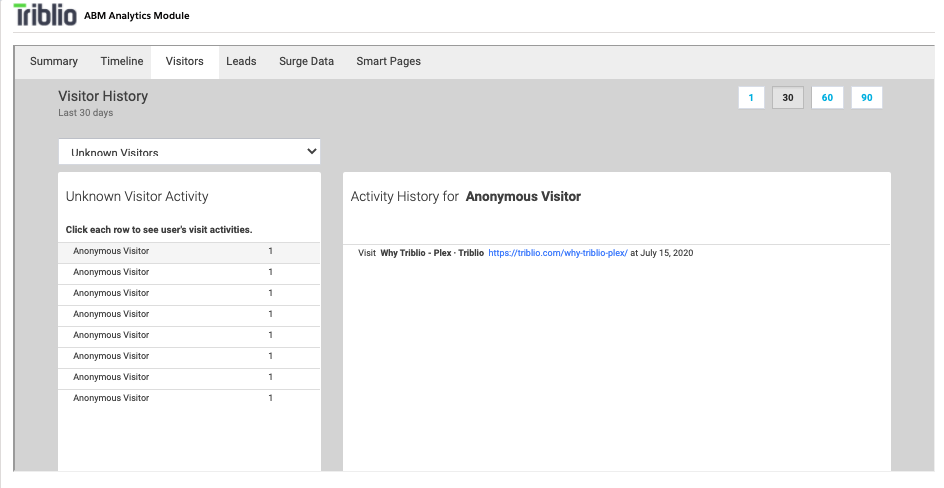
Task: Click the Visitor History heading
Action: tap(103, 96)
